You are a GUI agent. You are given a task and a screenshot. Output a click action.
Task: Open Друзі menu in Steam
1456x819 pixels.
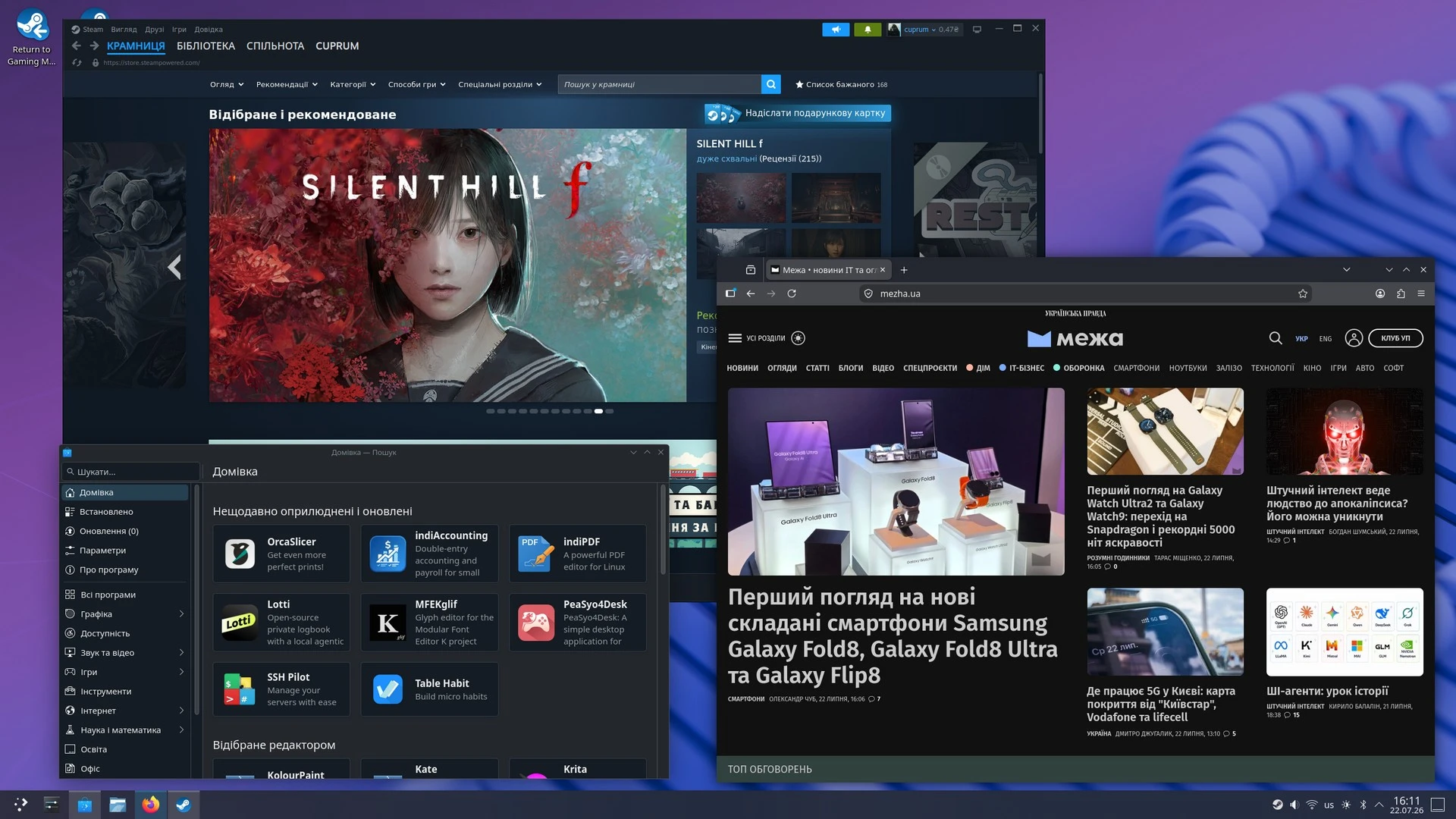155,30
